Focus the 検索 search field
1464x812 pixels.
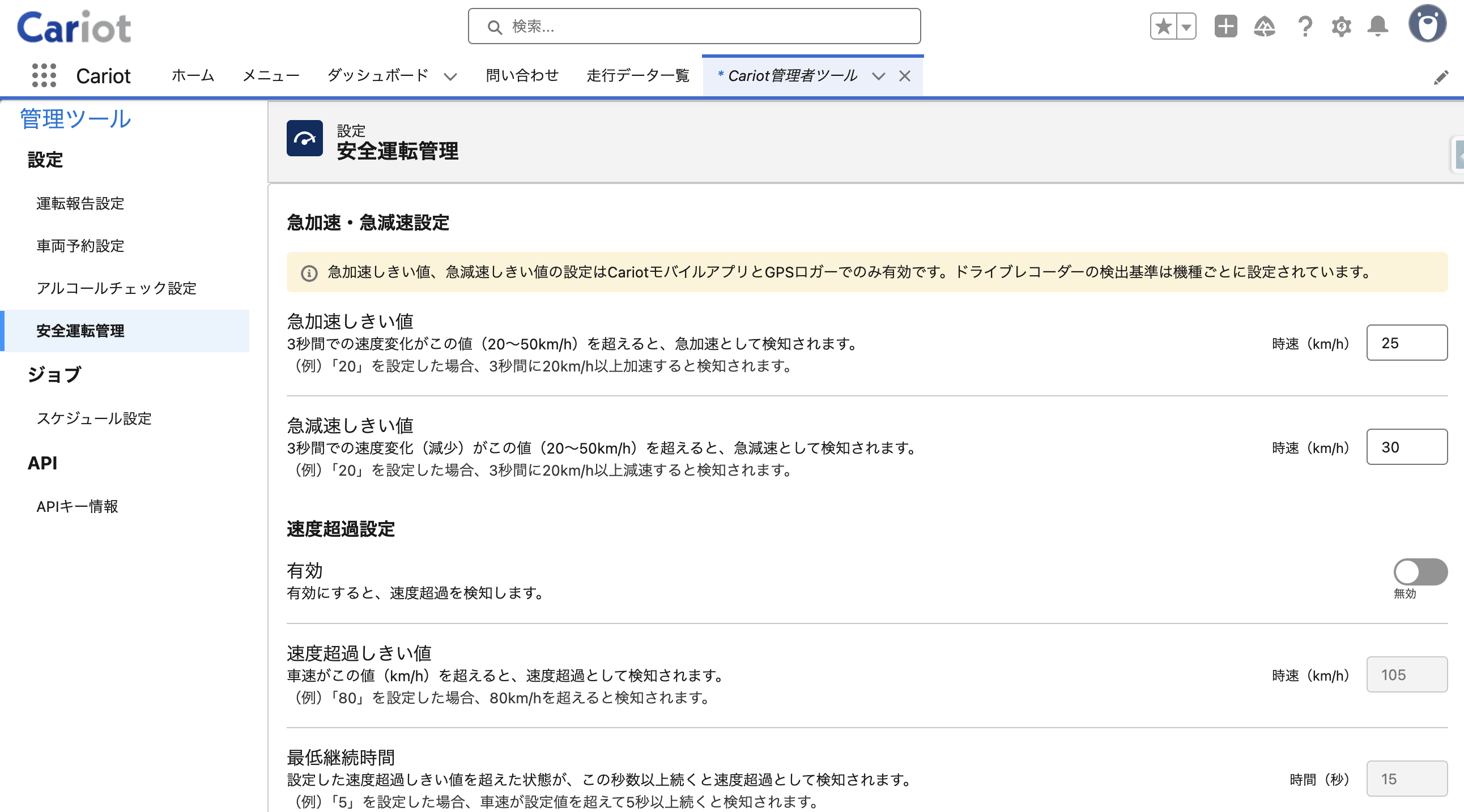point(694,26)
